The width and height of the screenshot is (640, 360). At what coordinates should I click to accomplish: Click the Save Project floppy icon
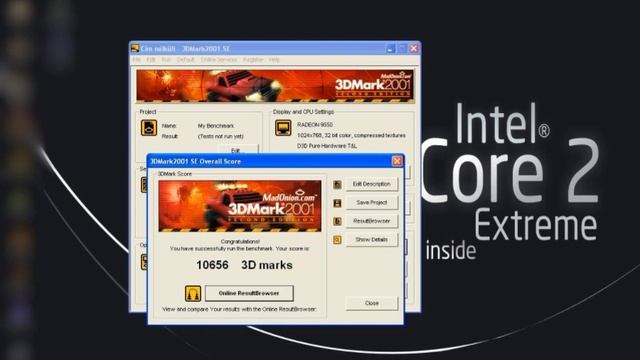click(x=337, y=203)
